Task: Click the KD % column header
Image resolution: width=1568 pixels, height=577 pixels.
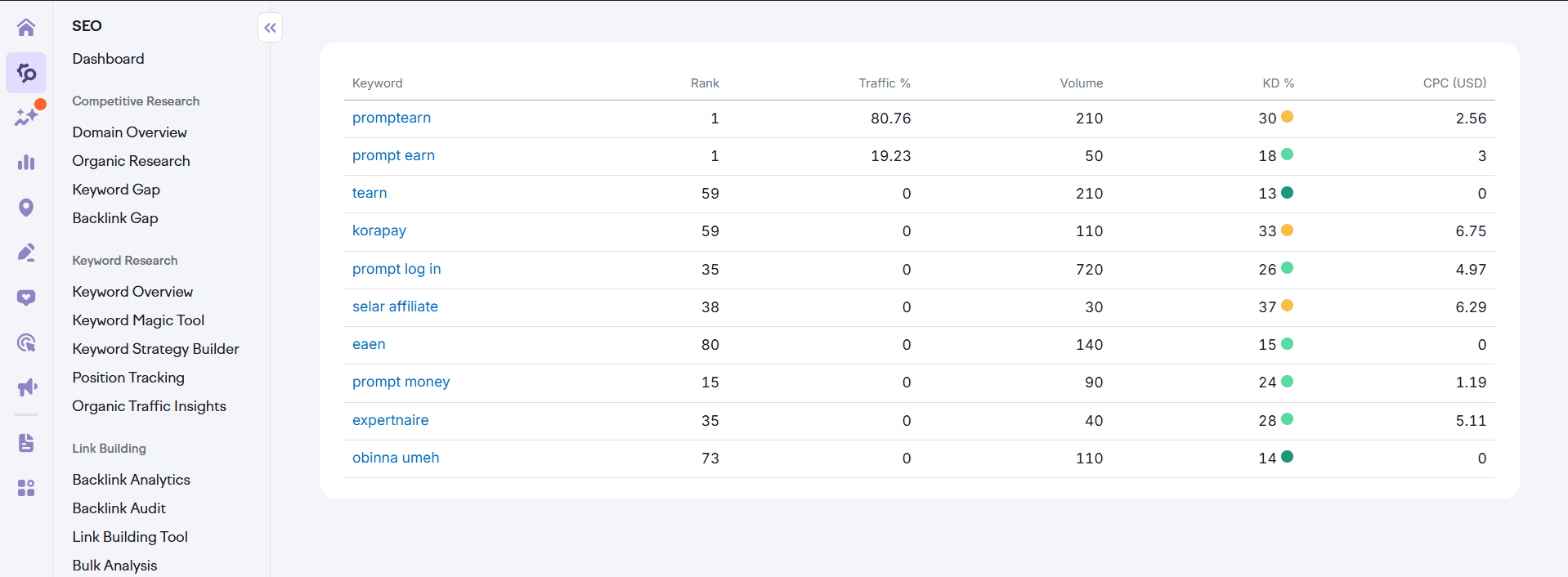Action: [x=1278, y=83]
